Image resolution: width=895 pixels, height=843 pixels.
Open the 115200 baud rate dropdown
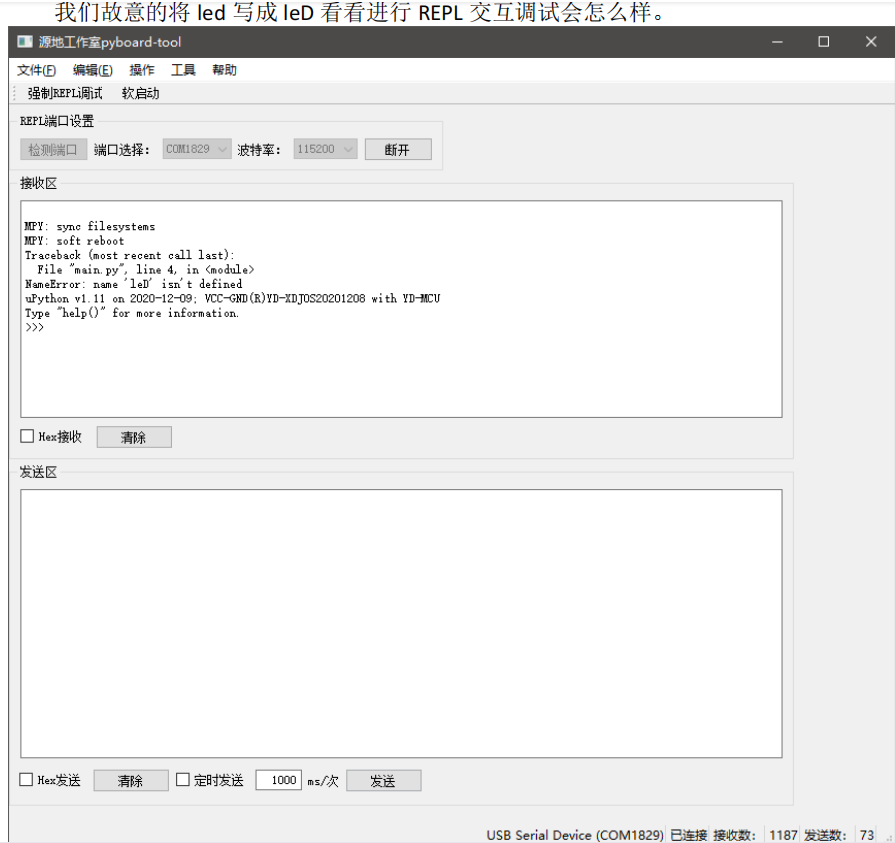point(325,149)
